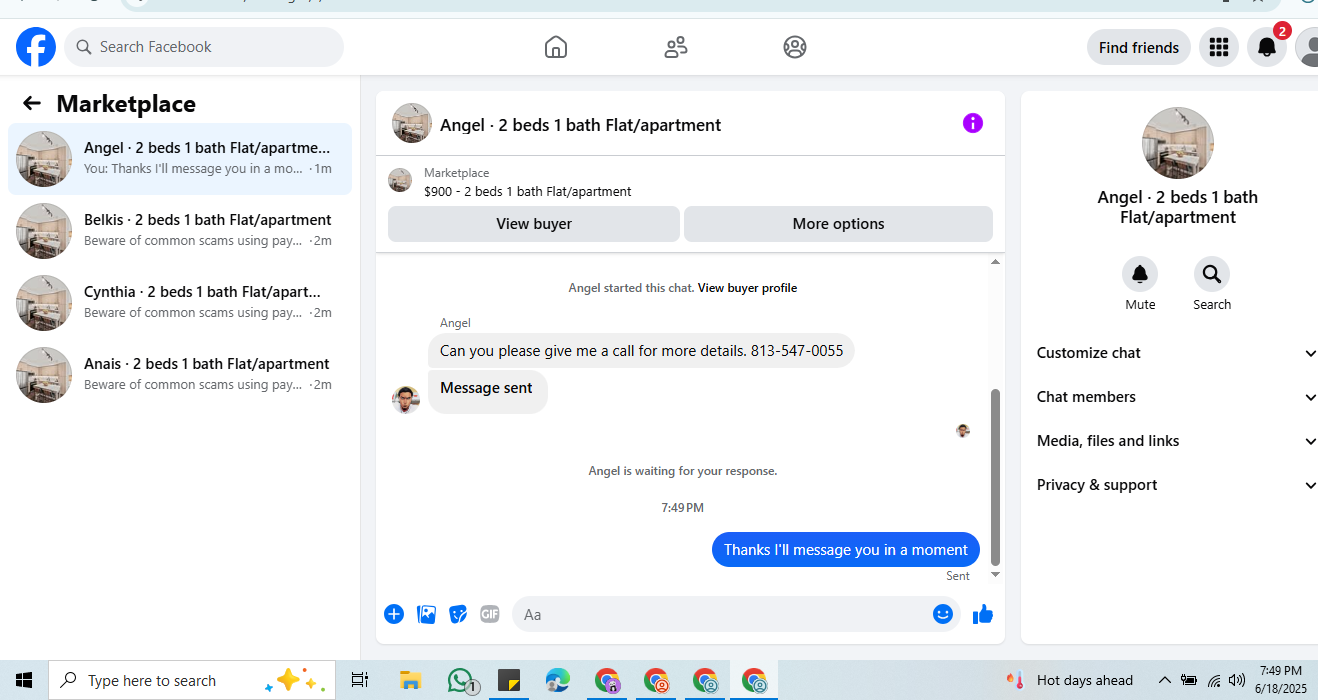The width and height of the screenshot is (1318, 700).
Task: Open notifications bell with 2 badge
Action: pos(1266,47)
